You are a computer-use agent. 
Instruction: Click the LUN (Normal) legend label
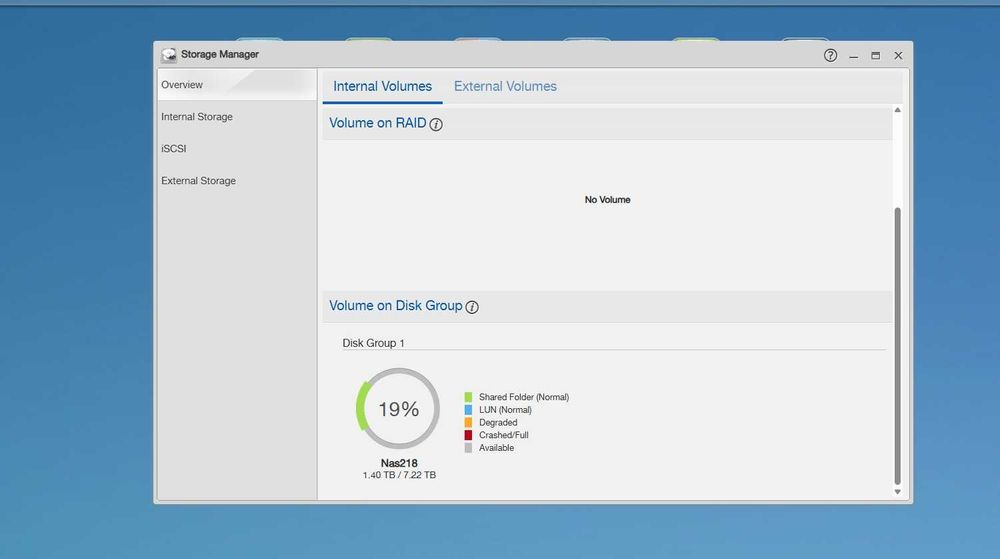[x=505, y=410]
